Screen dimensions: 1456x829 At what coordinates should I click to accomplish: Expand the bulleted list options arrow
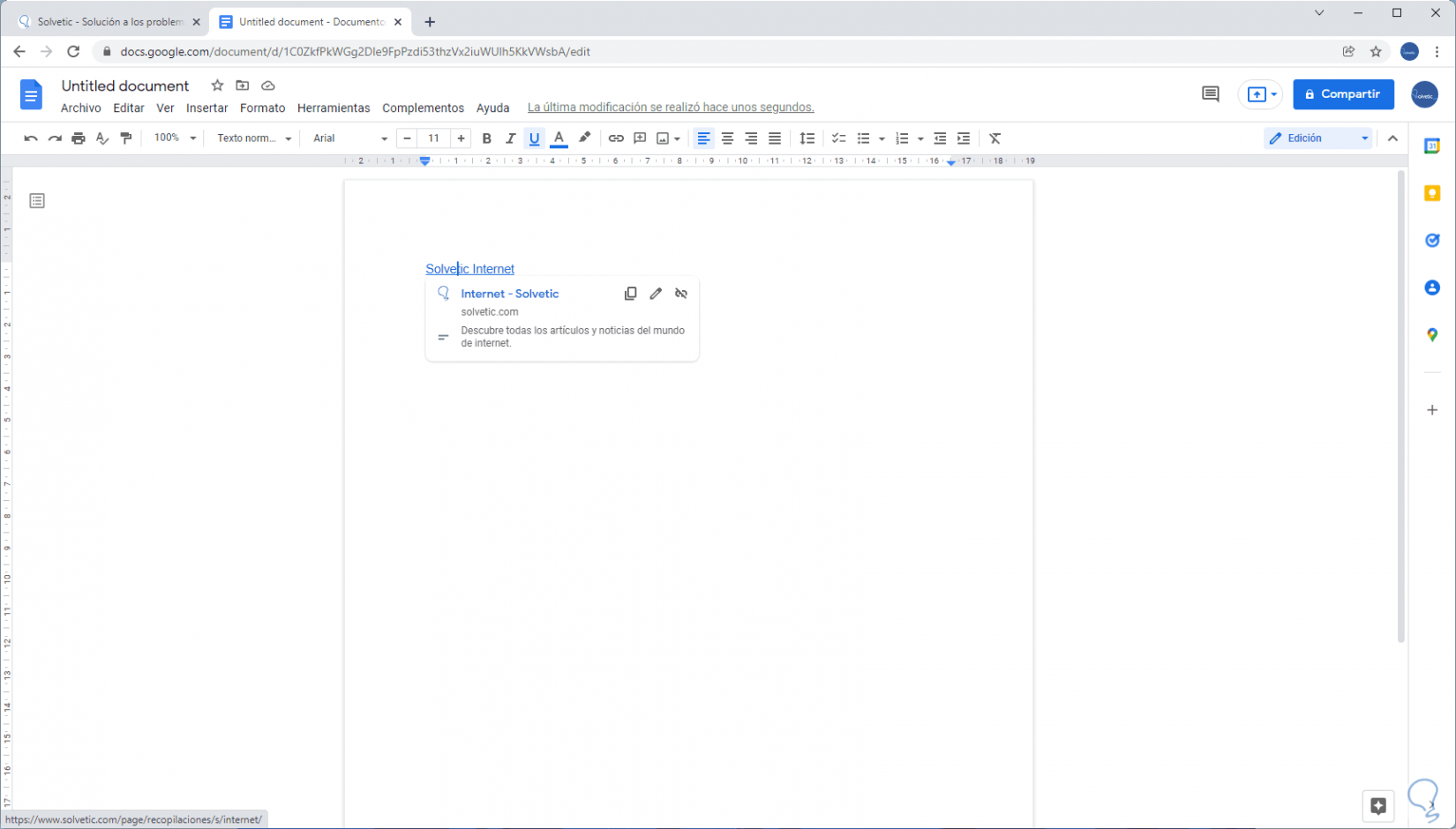(882, 138)
